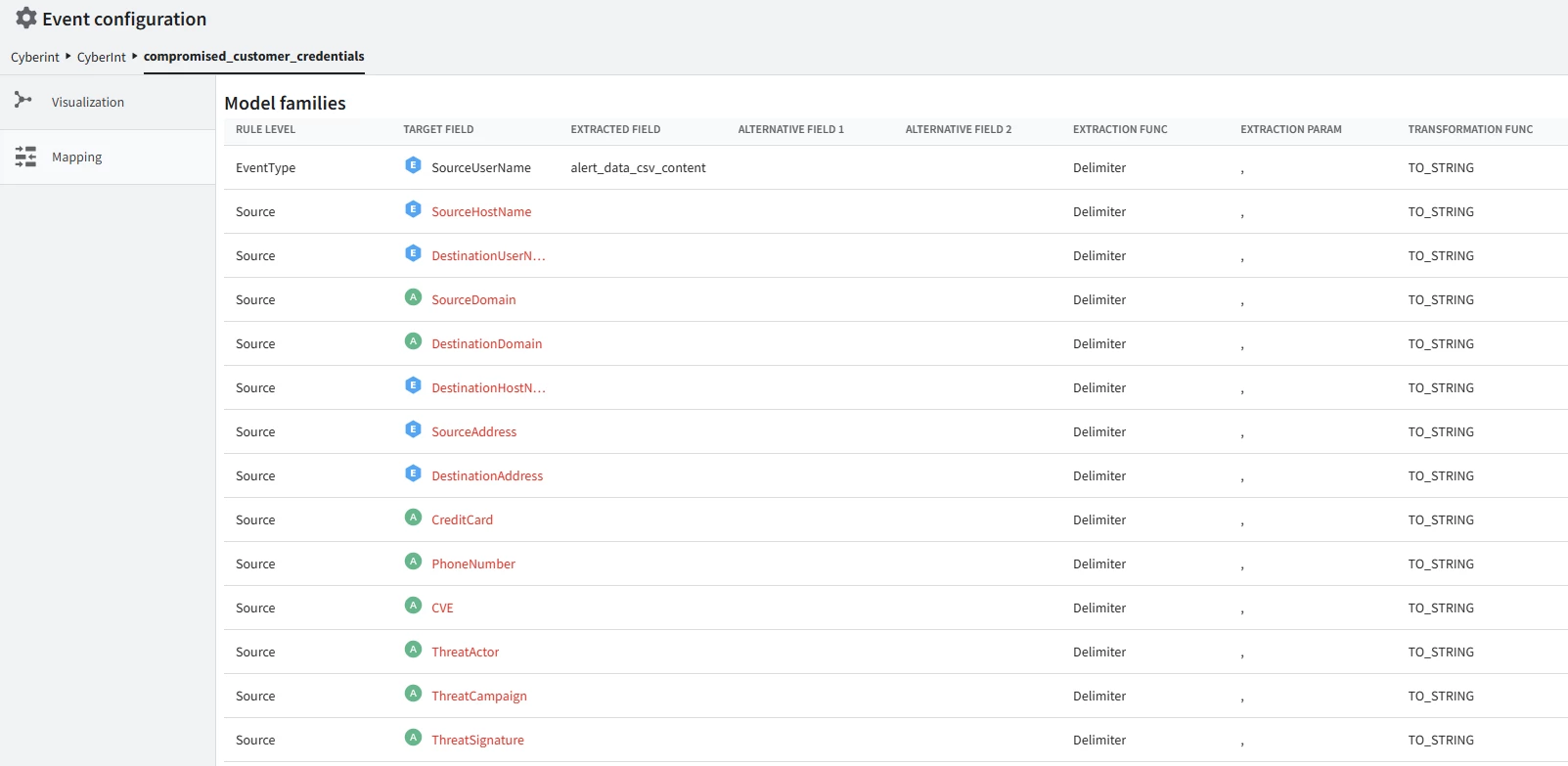Viewport: 1568px width, 766px height.
Task: Click Delimiter in the SourceUserName row
Action: [1099, 168]
